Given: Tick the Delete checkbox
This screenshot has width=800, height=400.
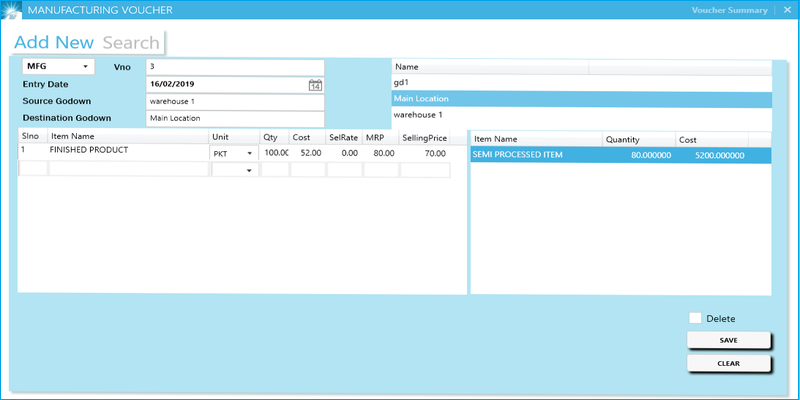Looking at the screenshot, I should pyautogui.click(x=695, y=318).
